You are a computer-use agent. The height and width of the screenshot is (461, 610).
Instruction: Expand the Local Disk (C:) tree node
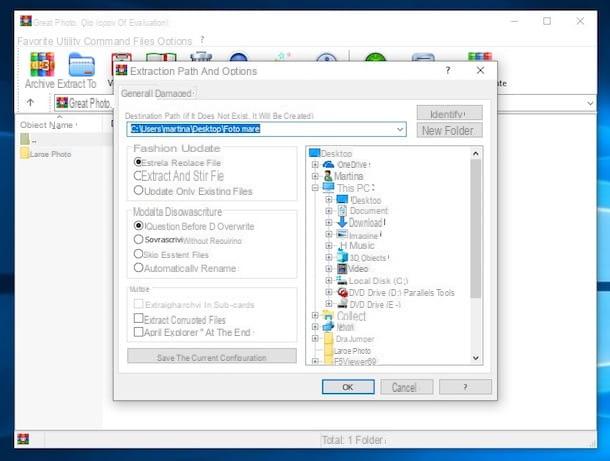tap(329, 280)
